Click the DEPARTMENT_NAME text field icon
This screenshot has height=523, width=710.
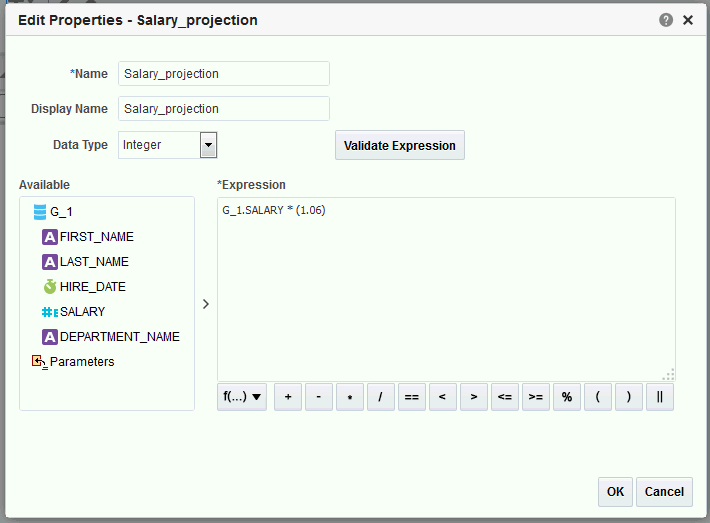pyautogui.click(x=50, y=337)
